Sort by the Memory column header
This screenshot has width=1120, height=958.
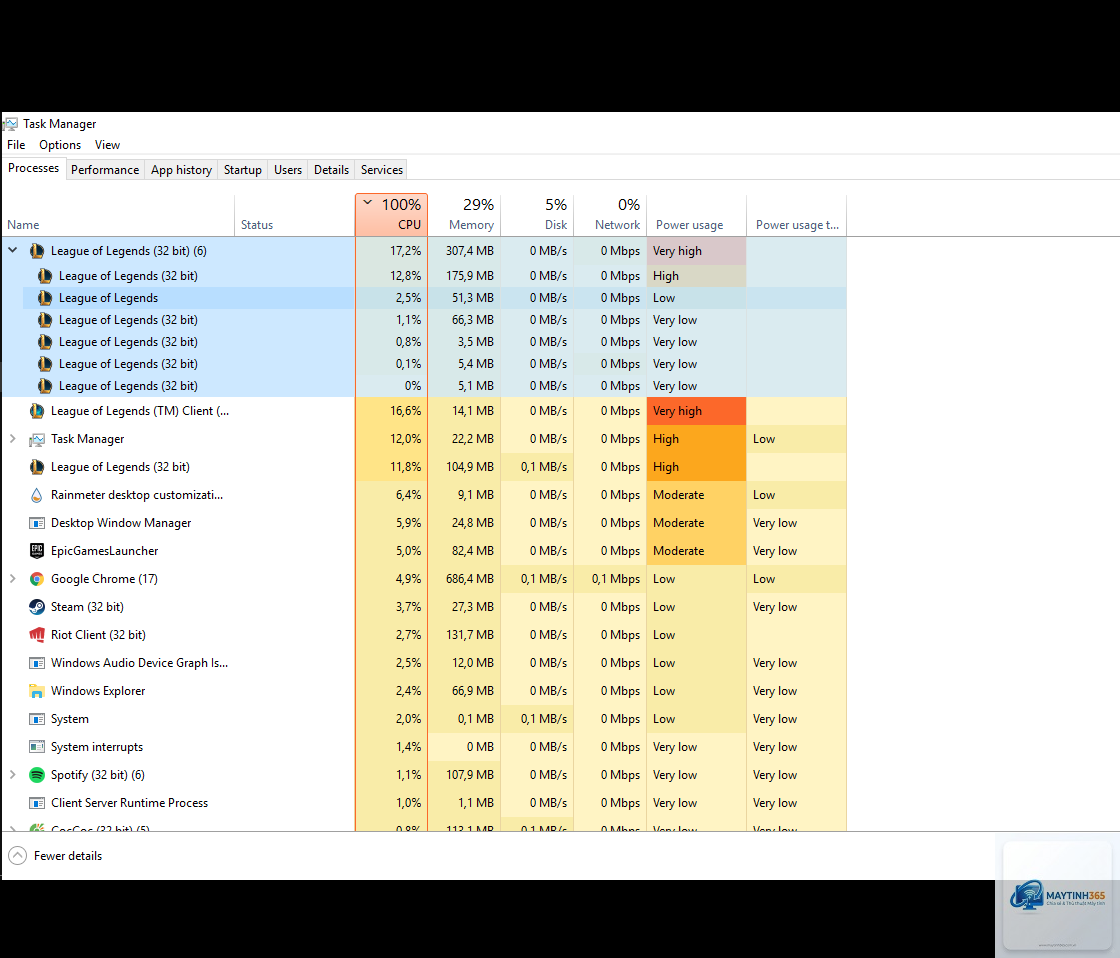tap(464, 215)
